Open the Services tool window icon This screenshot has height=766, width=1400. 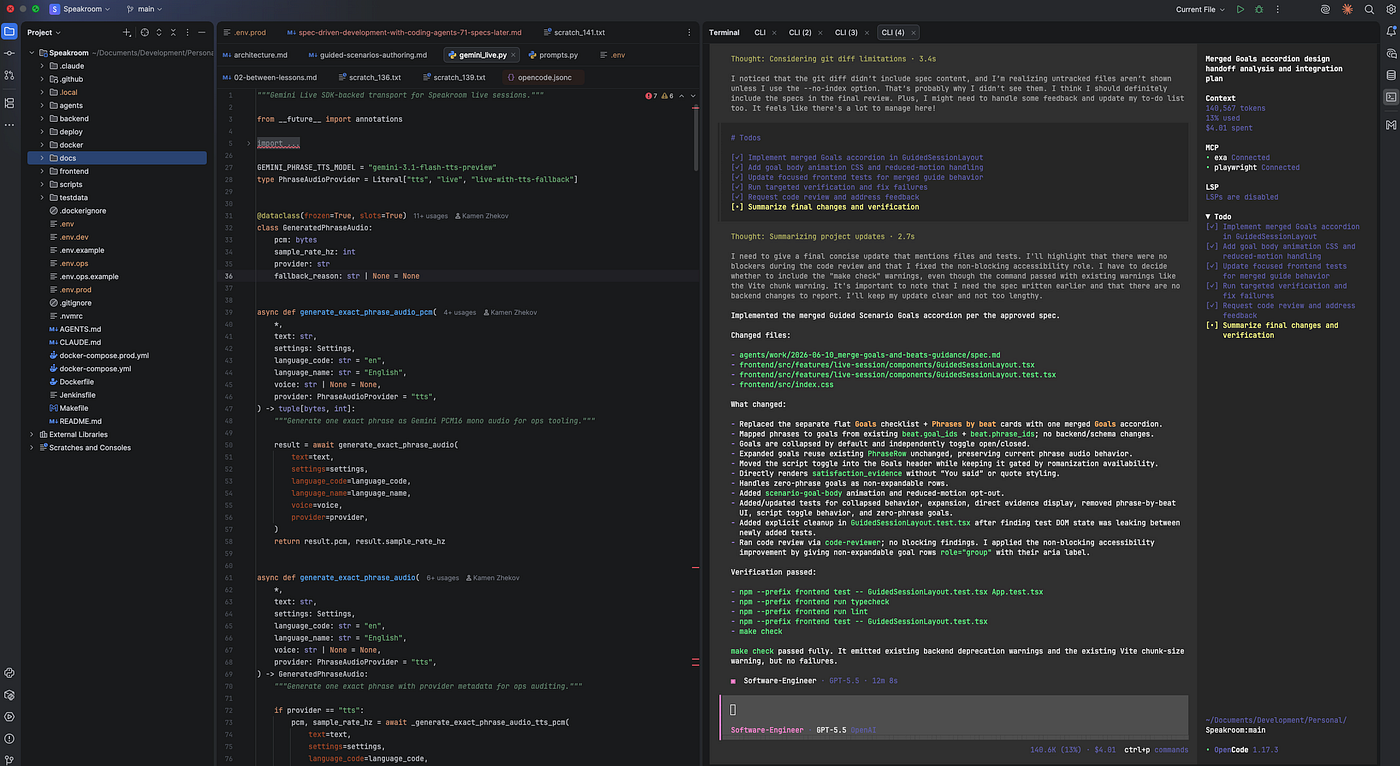pos(9,716)
